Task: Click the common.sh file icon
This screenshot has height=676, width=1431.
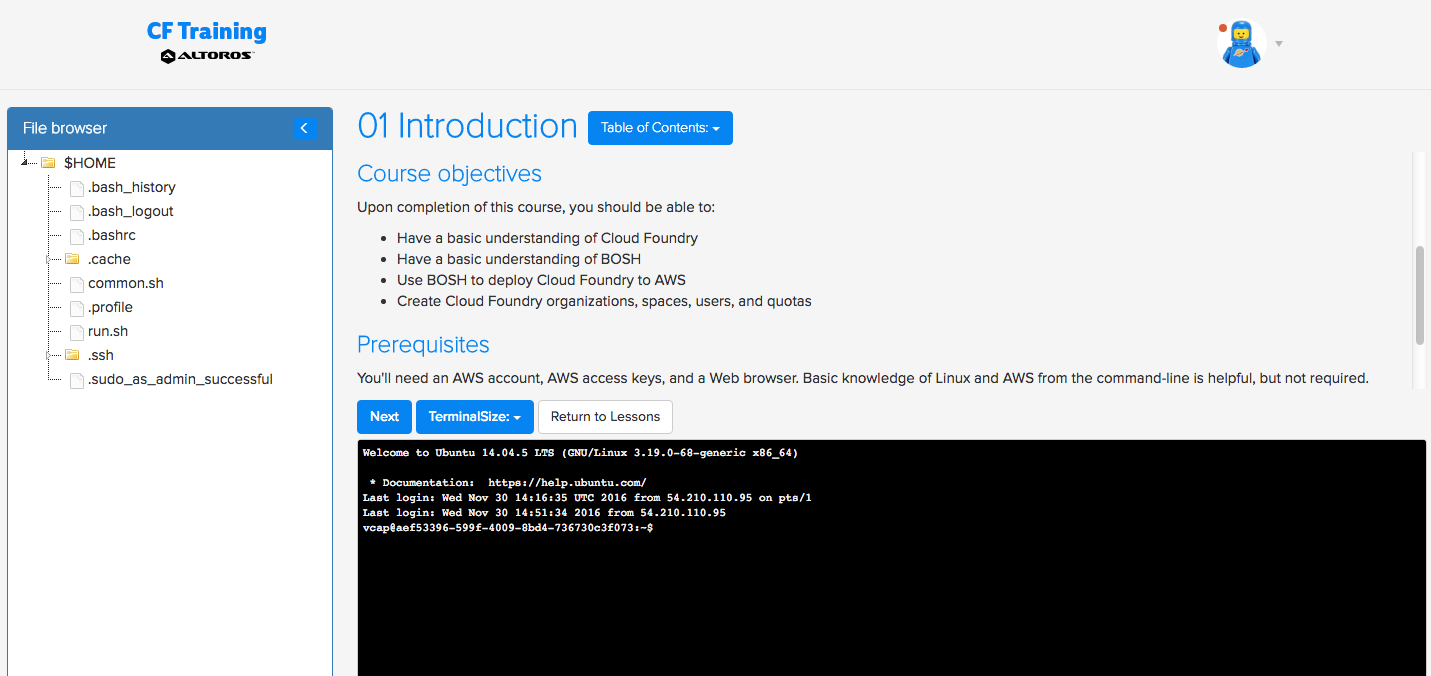Action: point(77,283)
